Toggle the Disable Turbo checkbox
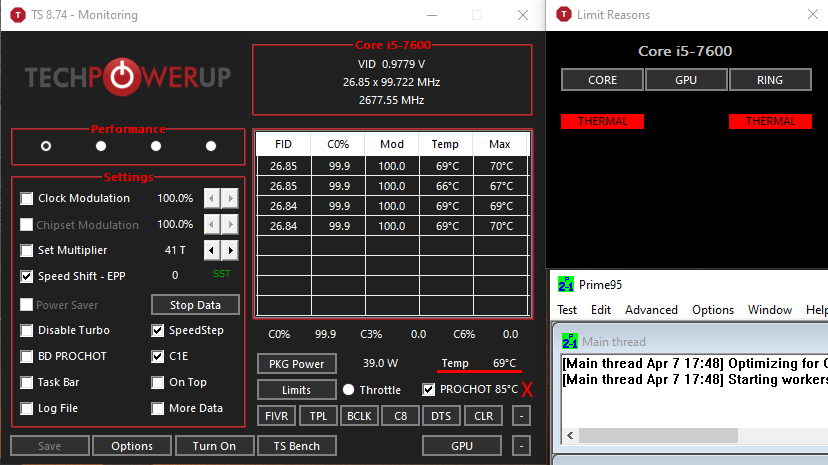 coord(26,330)
